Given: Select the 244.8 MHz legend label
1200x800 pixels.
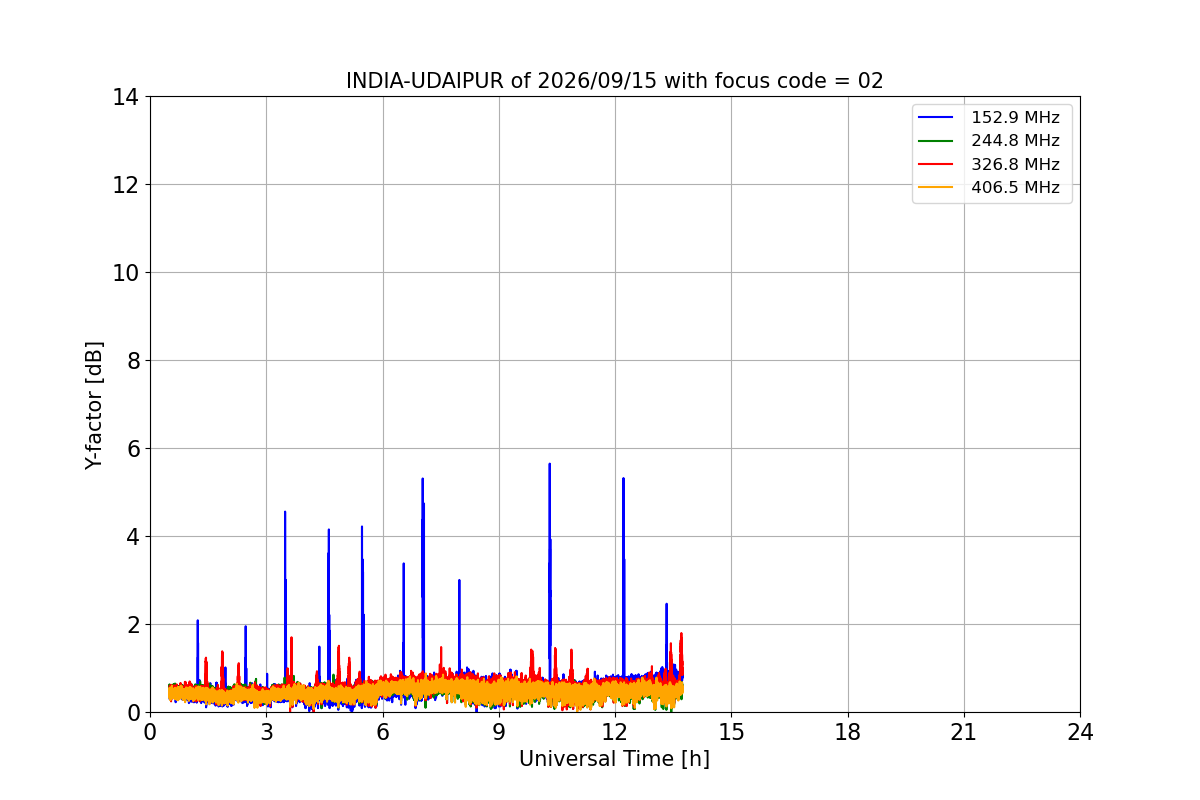Looking at the screenshot, I should click(x=1015, y=141).
